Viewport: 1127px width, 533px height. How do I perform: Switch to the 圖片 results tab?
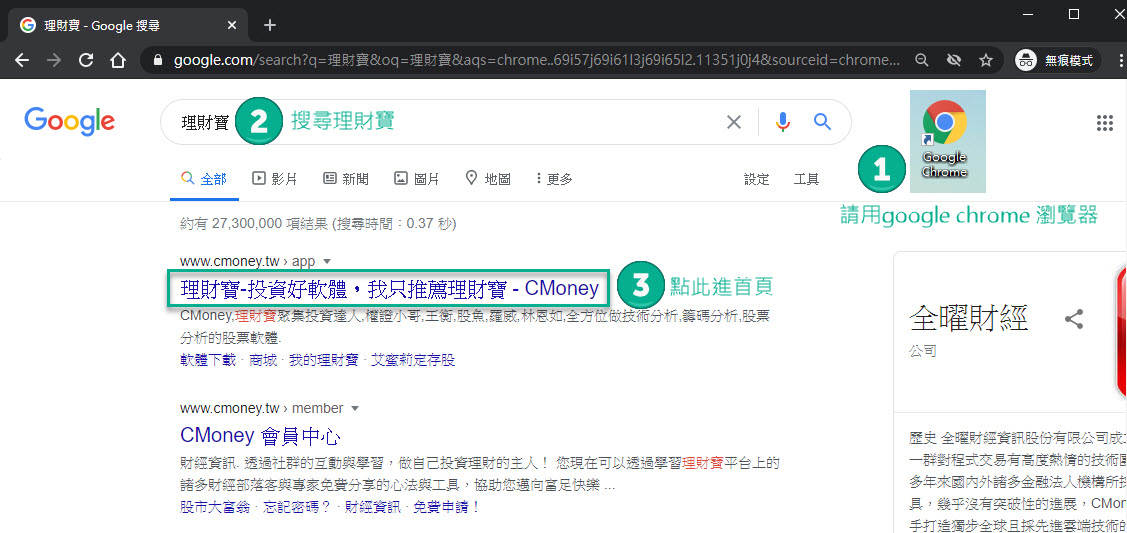tap(416, 179)
